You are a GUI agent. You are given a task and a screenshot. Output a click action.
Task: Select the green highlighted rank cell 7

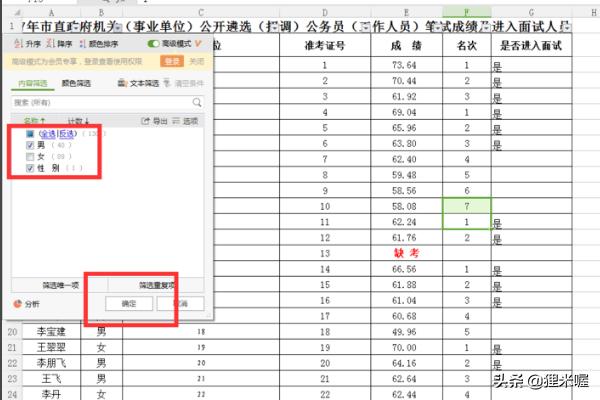[467, 206]
